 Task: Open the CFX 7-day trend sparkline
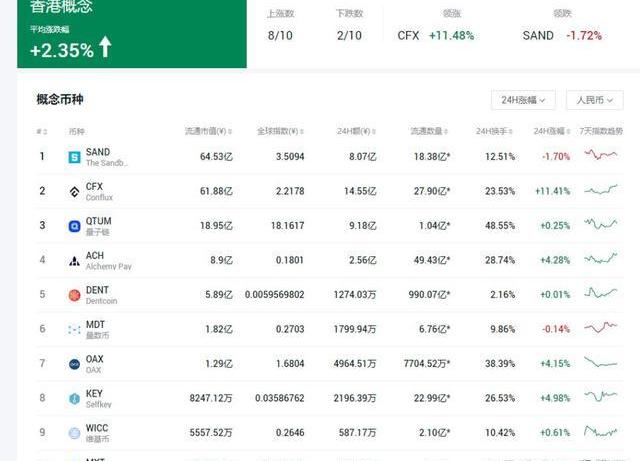tap(600, 189)
